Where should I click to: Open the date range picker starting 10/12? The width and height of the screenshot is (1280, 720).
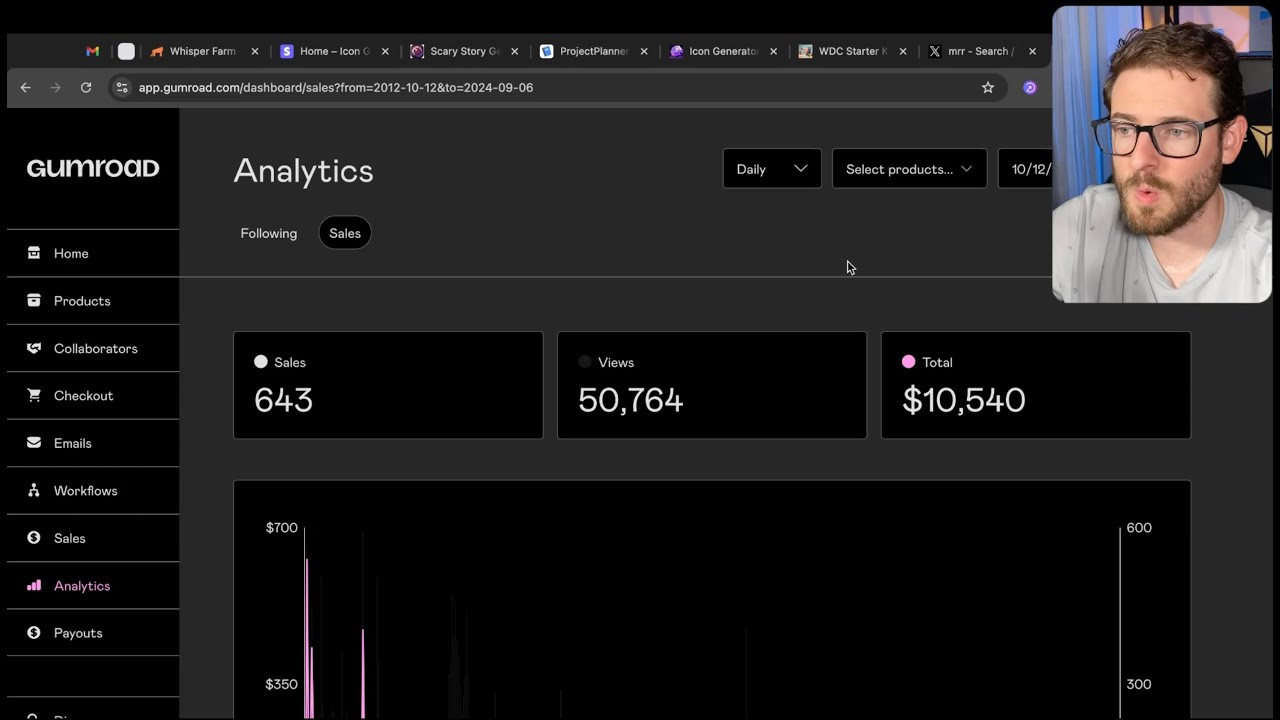[x=1025, y=169]
